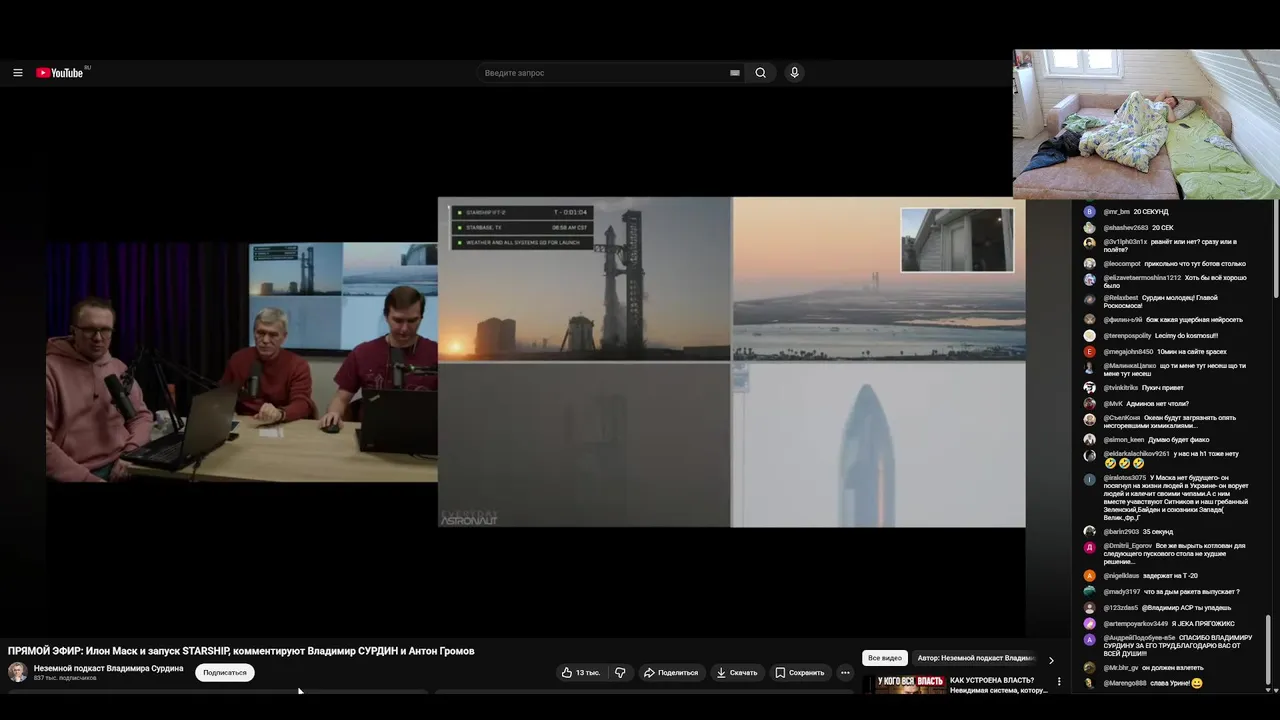Click chat message 'Я ЈЕКА ПРЯГОЖИКС'
Screen dimensions: 1280x720
tap(1203, 624)
